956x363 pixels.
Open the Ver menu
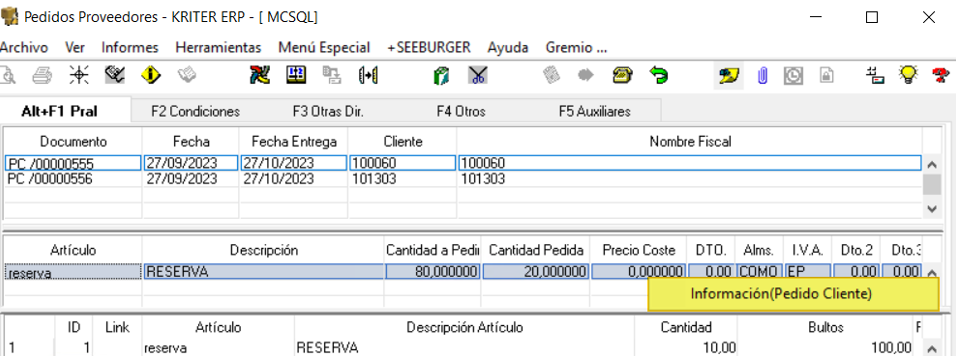pyautogui.click(x=75, y=48)
